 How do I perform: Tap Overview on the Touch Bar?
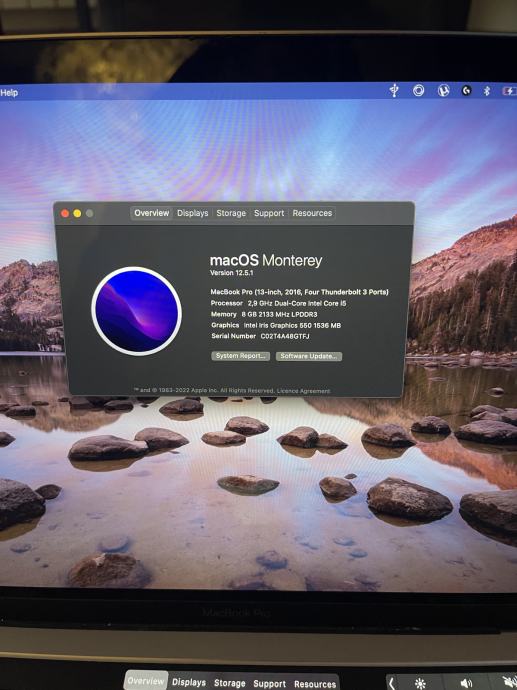click(x=146, y=681)
